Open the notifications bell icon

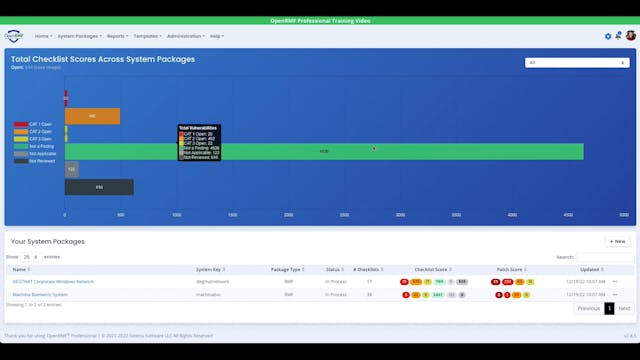point(618,36)
